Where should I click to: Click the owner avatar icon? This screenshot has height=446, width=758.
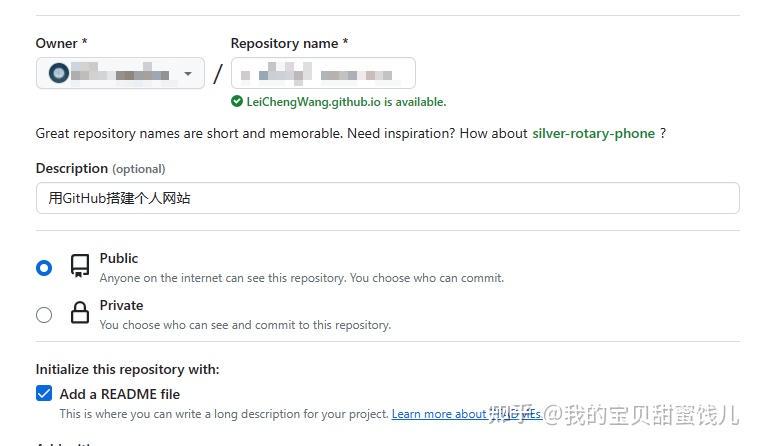tap(58, 73)
